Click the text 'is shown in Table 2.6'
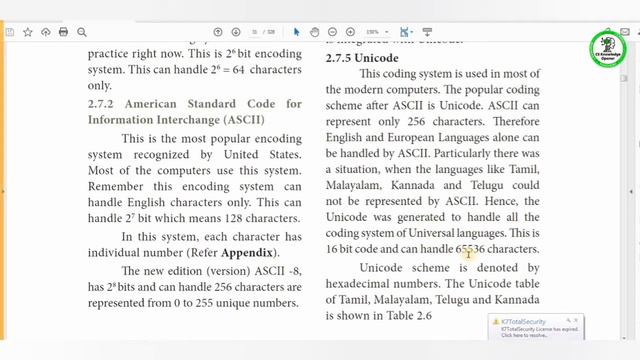The height and width of the screenshot is (360, 640). (379, 316)
